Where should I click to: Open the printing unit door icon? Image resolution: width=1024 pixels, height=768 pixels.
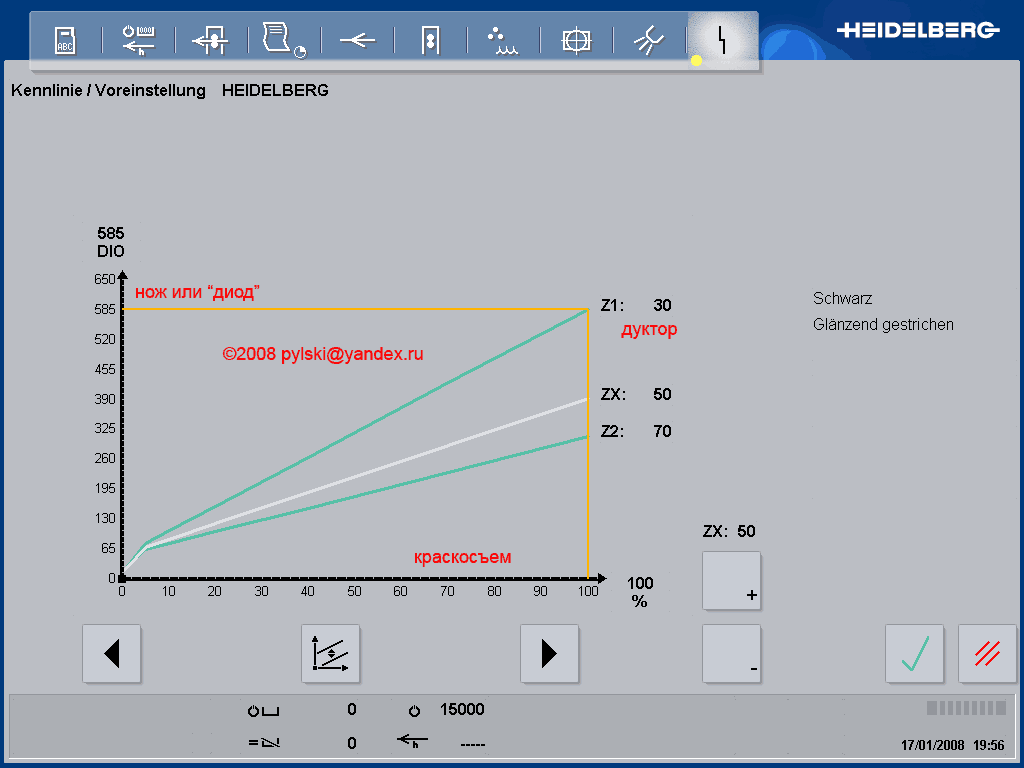(x=430, y=40)
